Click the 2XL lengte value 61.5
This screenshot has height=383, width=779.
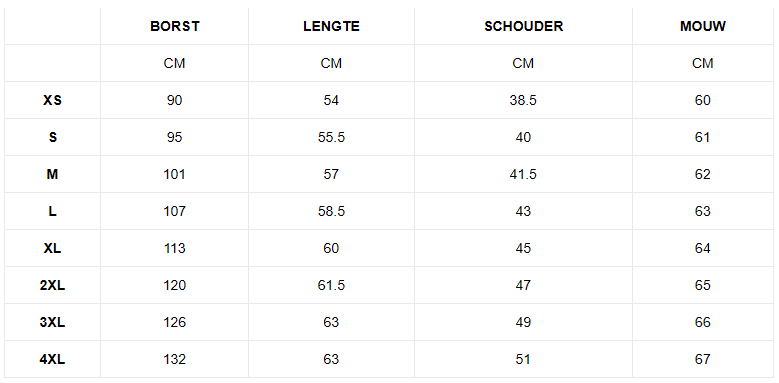pos(331,285)
